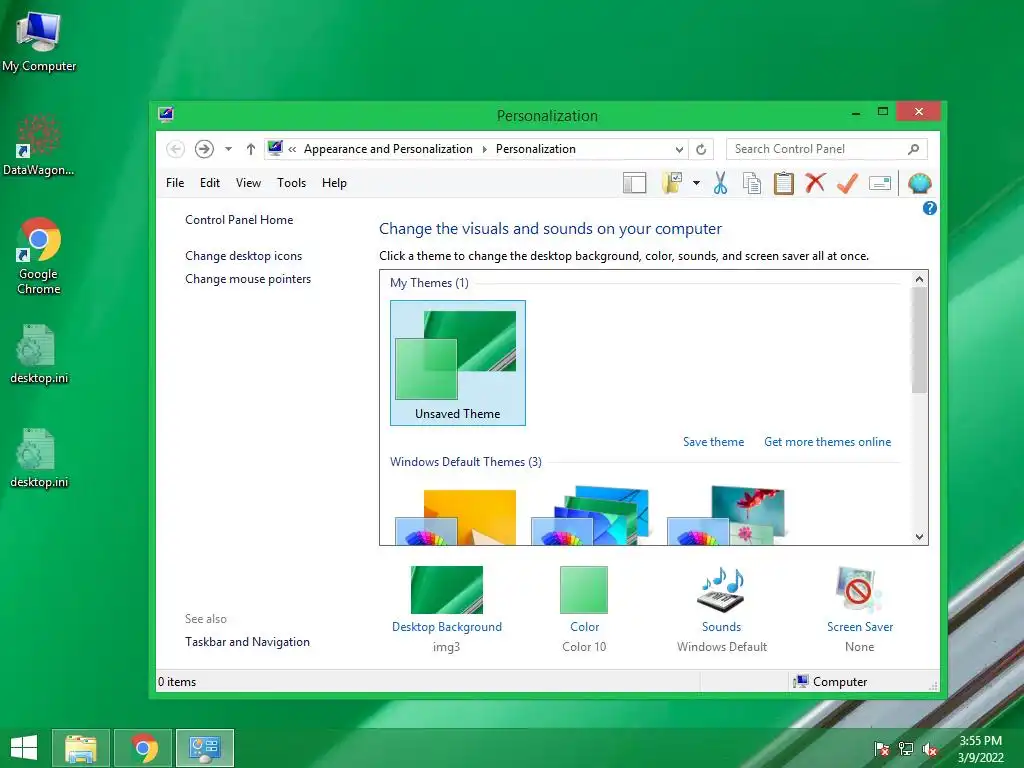Open File Explorer from the taskbar
Screen dimensions: 1024x768
[x=81, y=748]
